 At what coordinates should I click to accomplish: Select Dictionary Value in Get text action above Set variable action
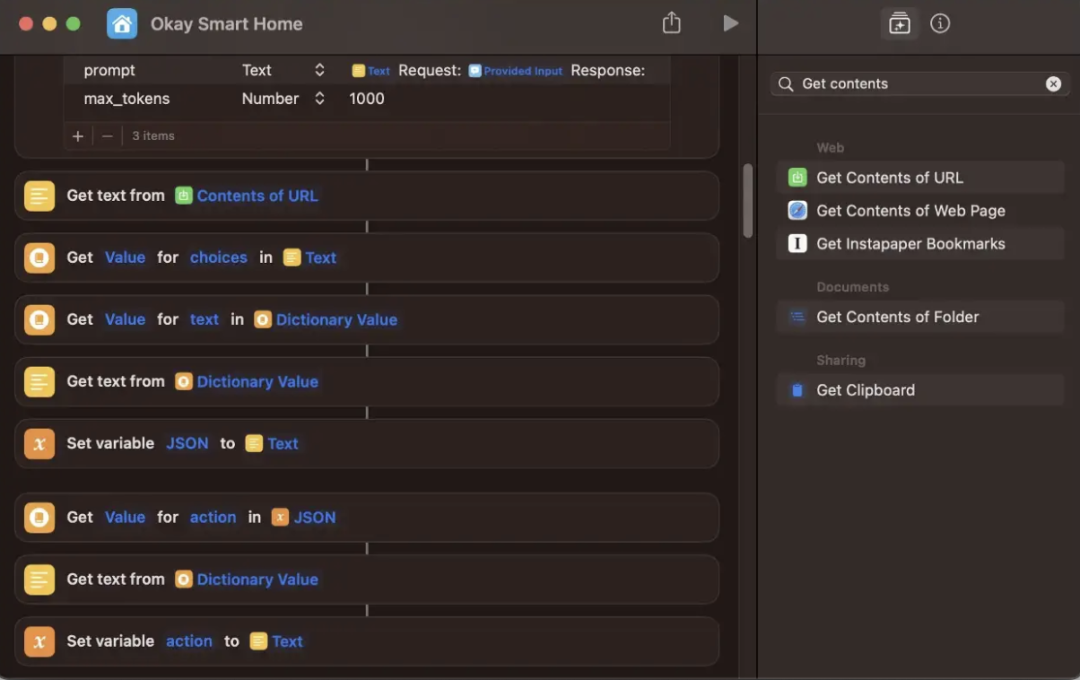[x=247, y=579]
